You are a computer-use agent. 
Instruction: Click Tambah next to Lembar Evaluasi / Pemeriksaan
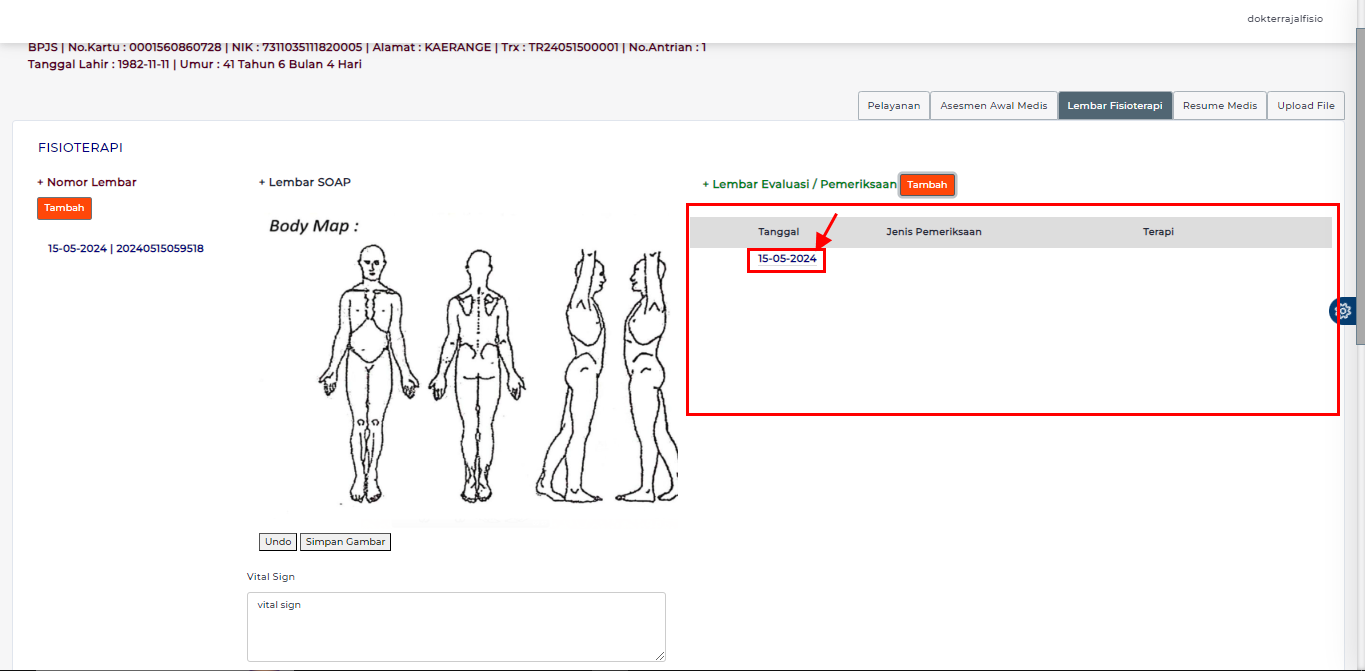(926, 184)
